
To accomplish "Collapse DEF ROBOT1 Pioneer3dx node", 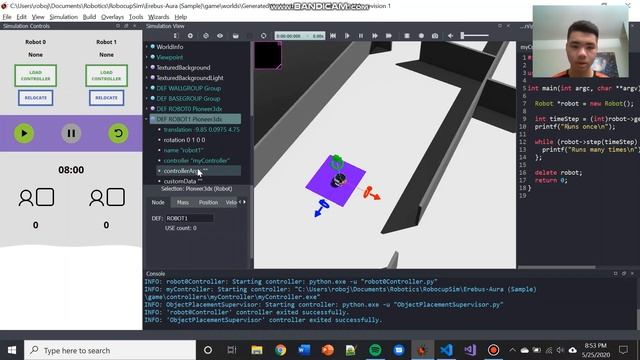I will point(147,119).
